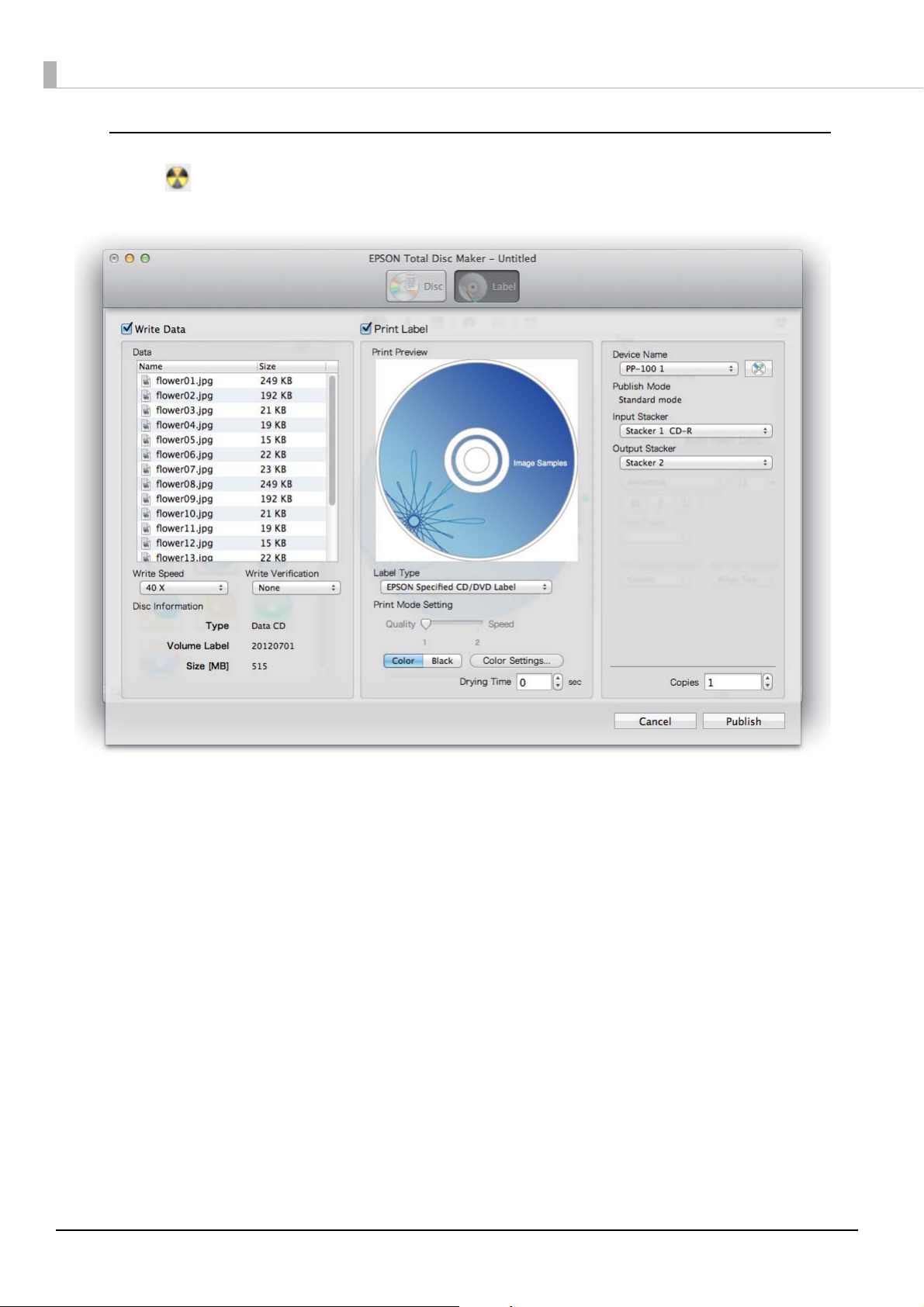Screen dimensions: 924x1307
Task: Uncheck the Write Data checkbox
Action: click(x=127, y=329)
